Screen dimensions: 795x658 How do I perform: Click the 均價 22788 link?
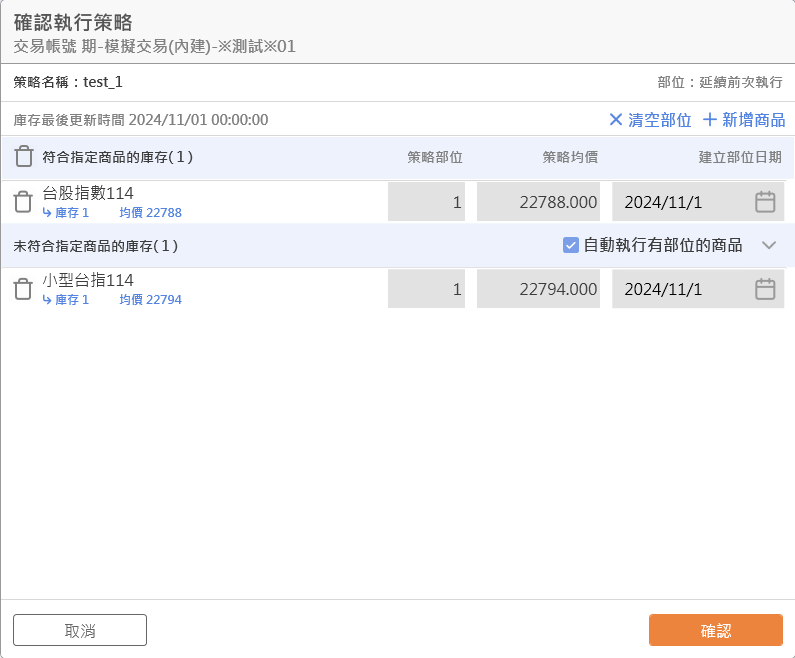pyautogui.click(x=150, y=213)
